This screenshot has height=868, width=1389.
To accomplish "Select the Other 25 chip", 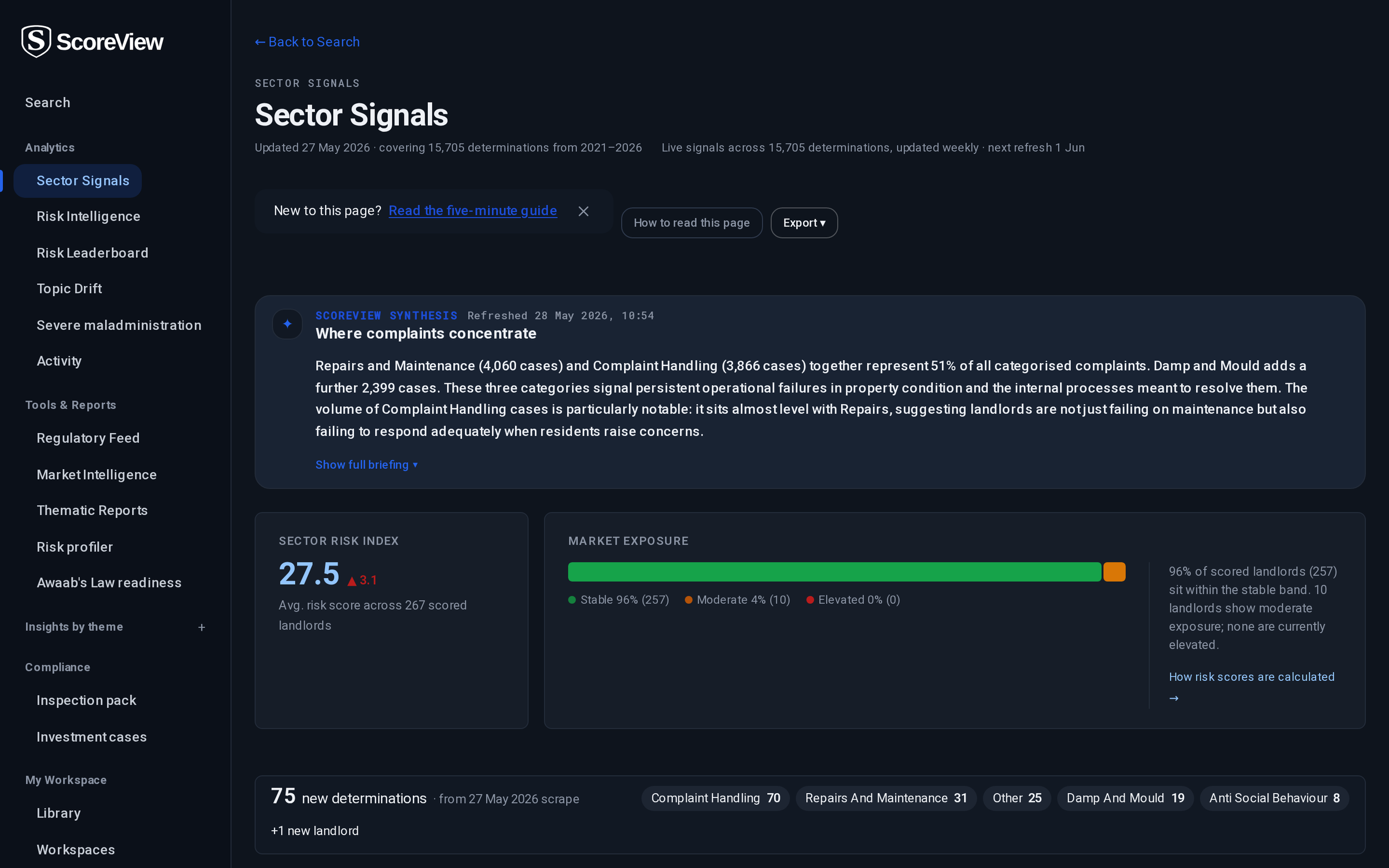I will (x=1016, y=799).
